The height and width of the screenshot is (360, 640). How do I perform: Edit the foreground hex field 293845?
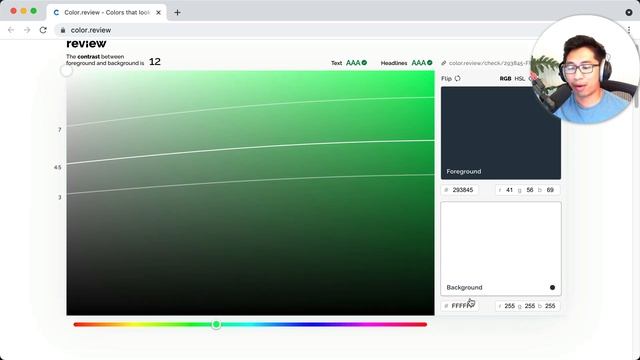point(460,190)
